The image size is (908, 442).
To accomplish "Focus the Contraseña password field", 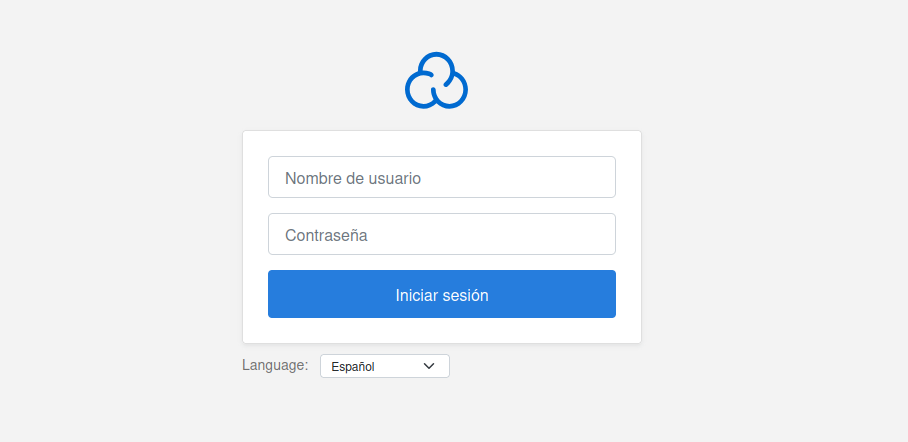I will point(441,234).
